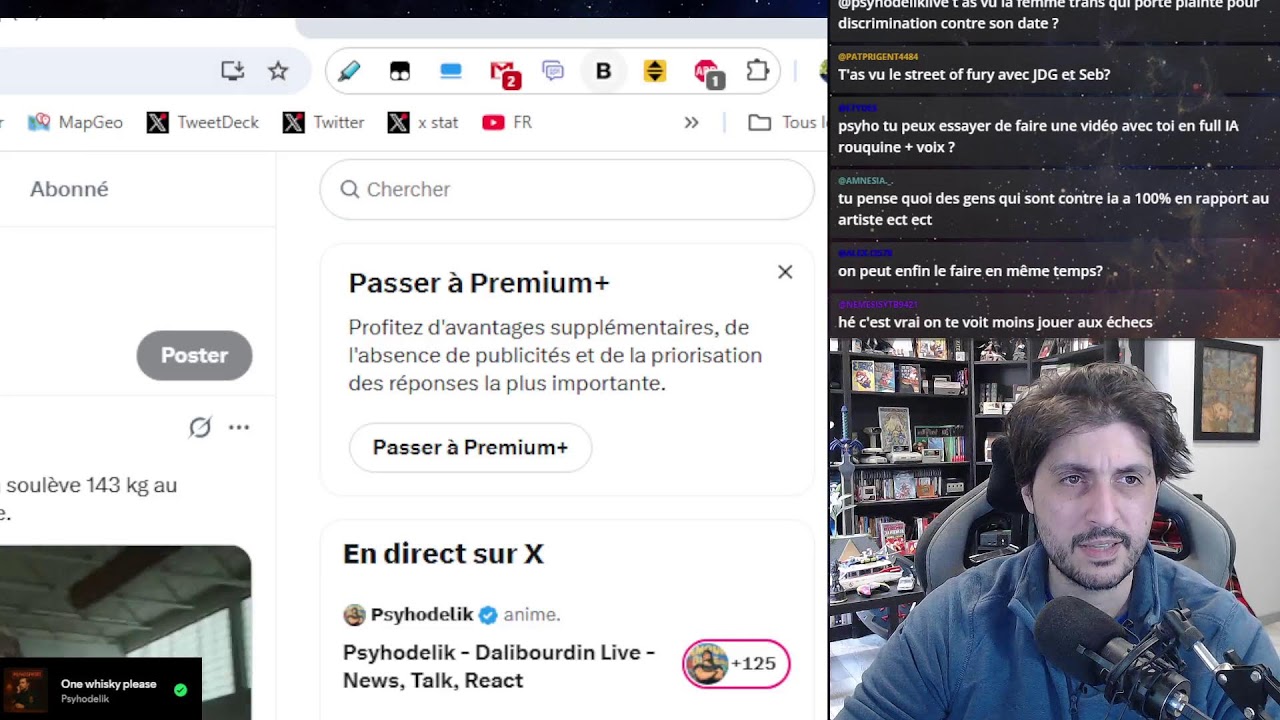Screen dimensions: 1280x720
Task: Click the "En direct sur X" heading
Action: 443,554
